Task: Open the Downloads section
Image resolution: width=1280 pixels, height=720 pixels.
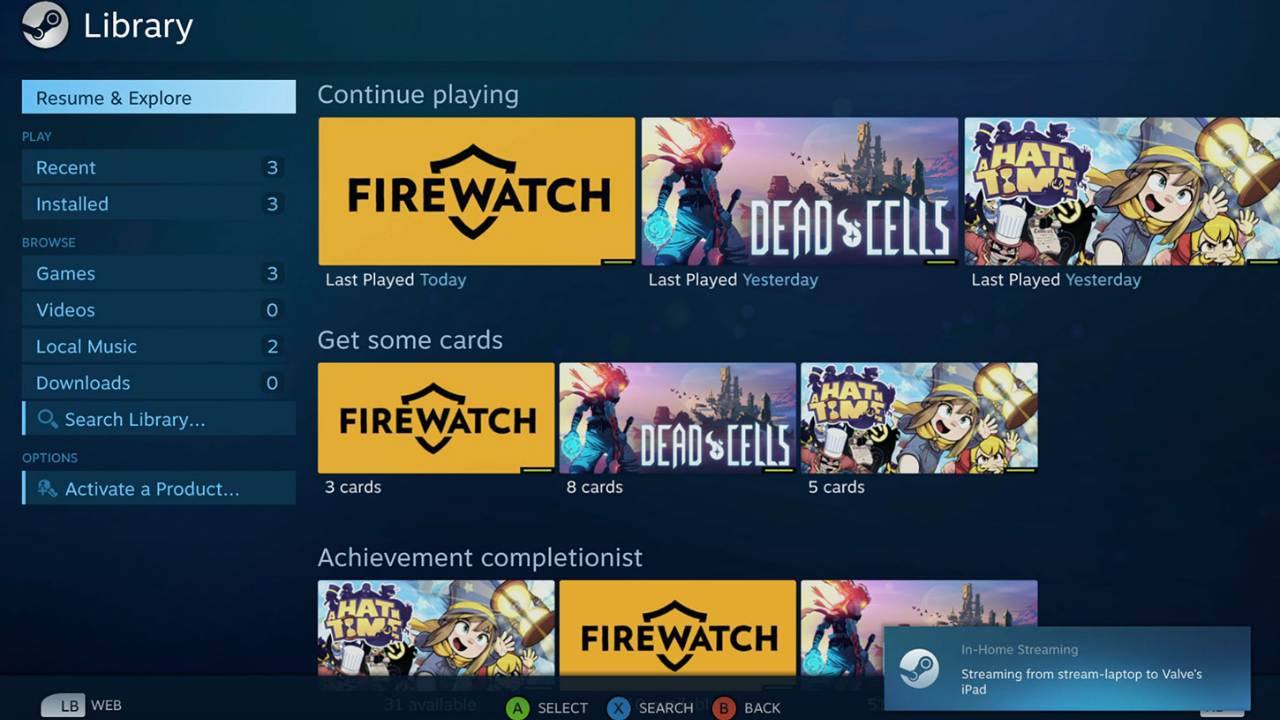Action: tap(159, 383)
